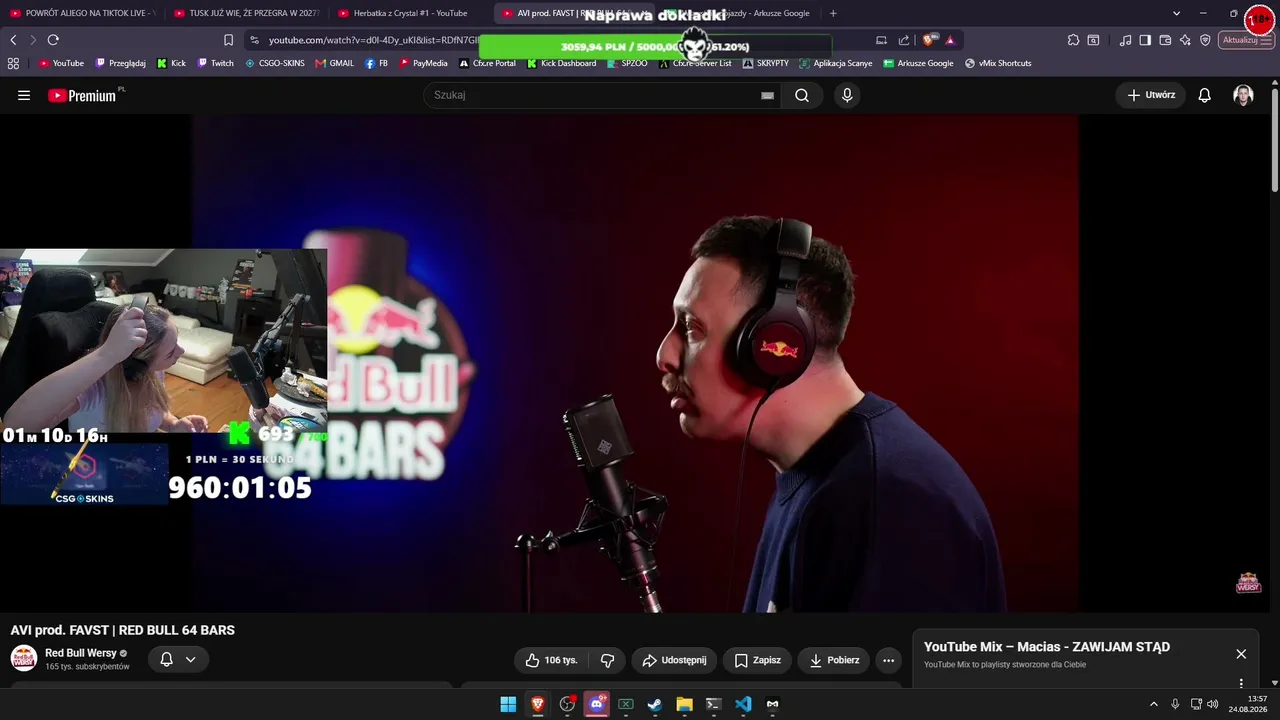
Task: Click the Udostępnij share button
Action: [x=674, y=660]
